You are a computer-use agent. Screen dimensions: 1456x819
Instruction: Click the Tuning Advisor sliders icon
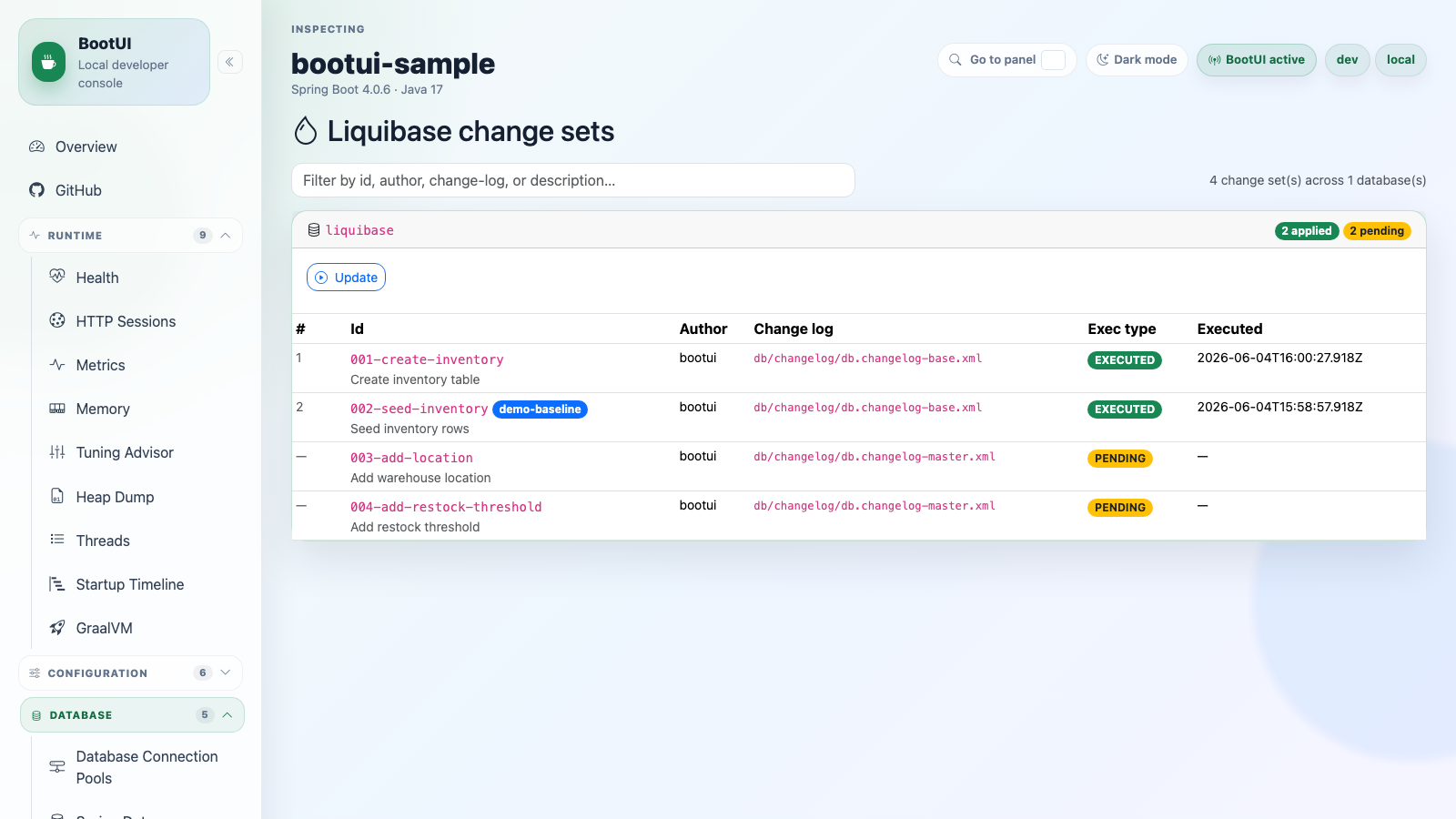click(x=57, y=452)
